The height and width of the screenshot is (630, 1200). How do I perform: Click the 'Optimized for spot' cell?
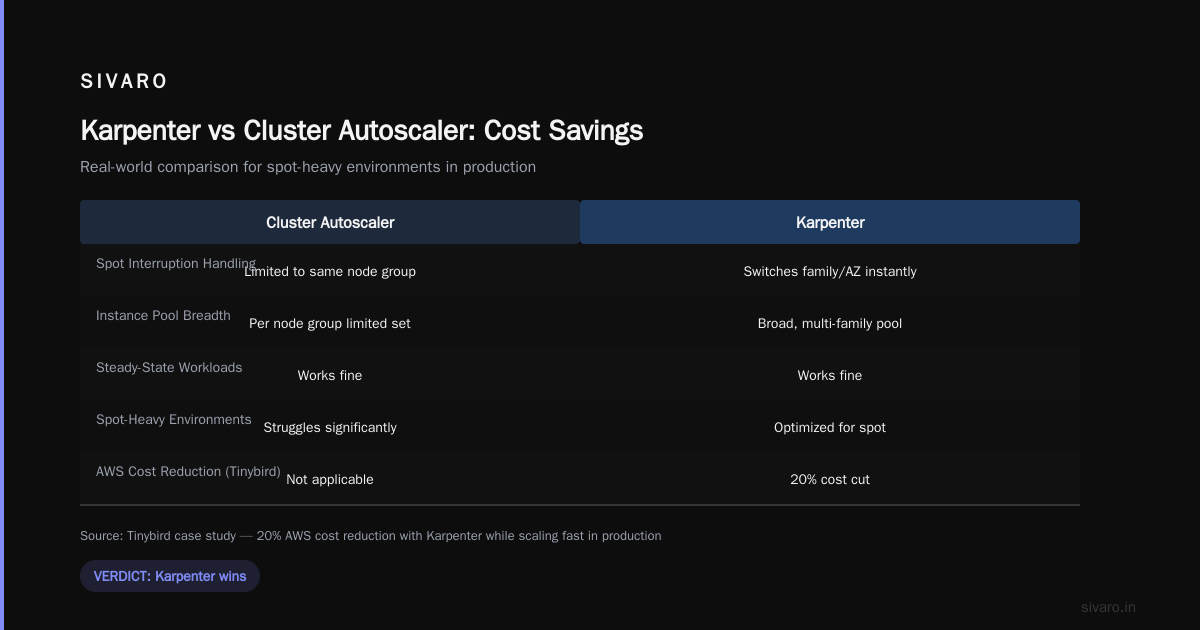[830, 427]
